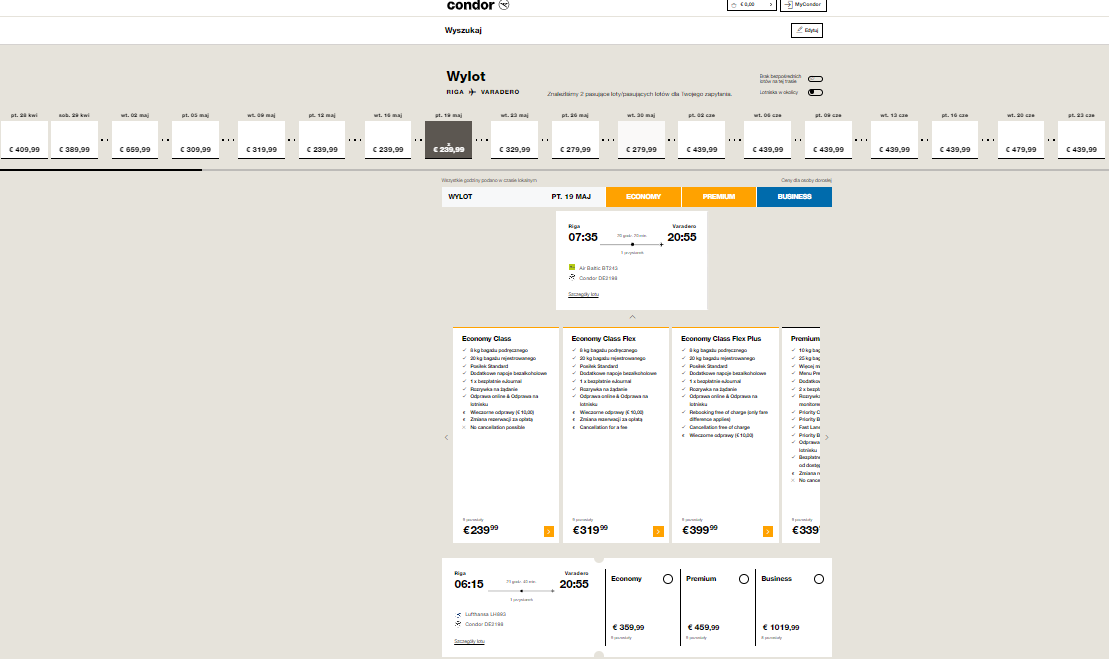Viewport: 1109px width, 659px height.
Task: Choose date wt. 09 maj €319,99
Action: (x=261, y=139)
